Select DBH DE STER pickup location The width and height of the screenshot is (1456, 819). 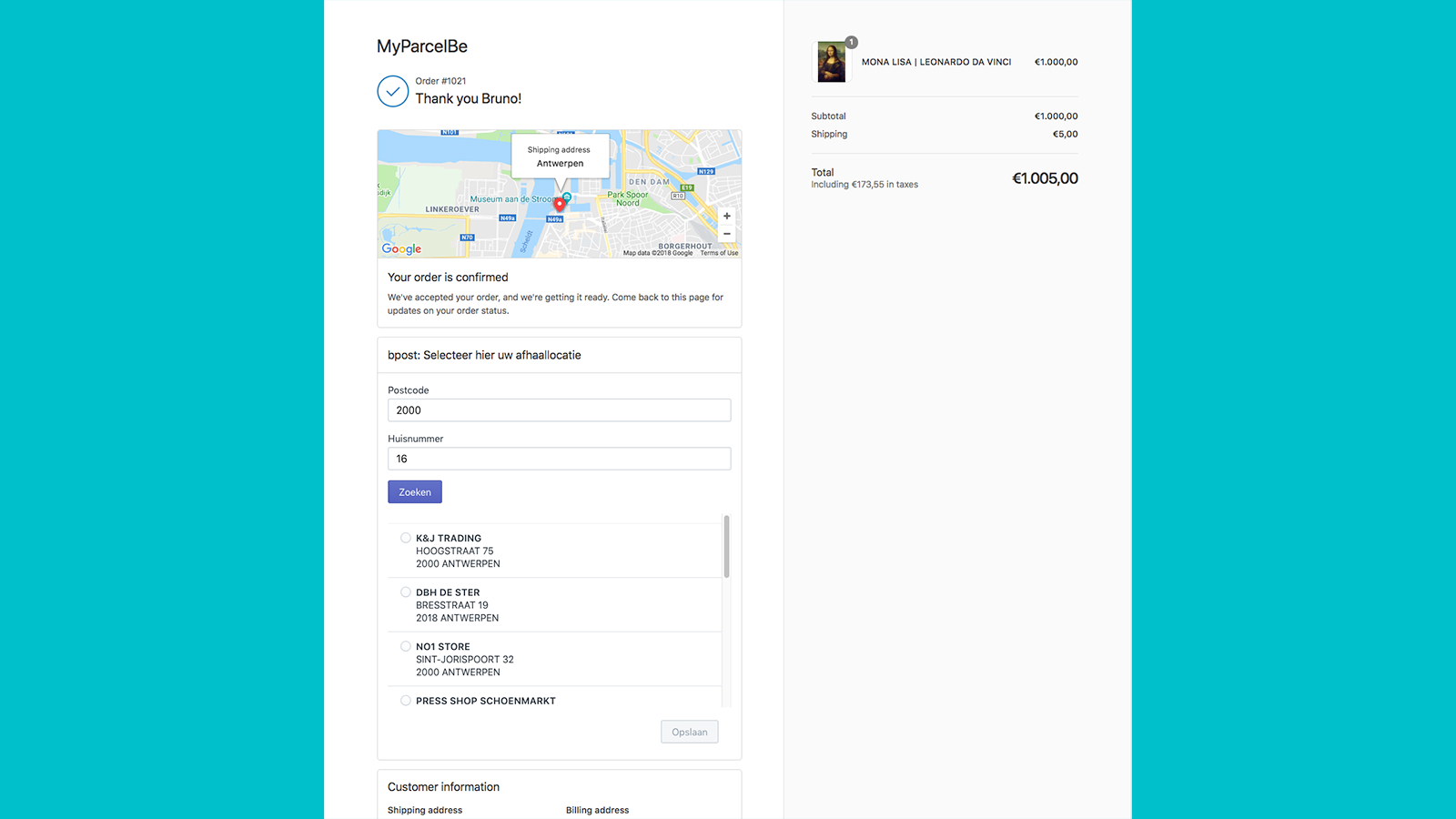pyautogui.click(x=405, y=591)
